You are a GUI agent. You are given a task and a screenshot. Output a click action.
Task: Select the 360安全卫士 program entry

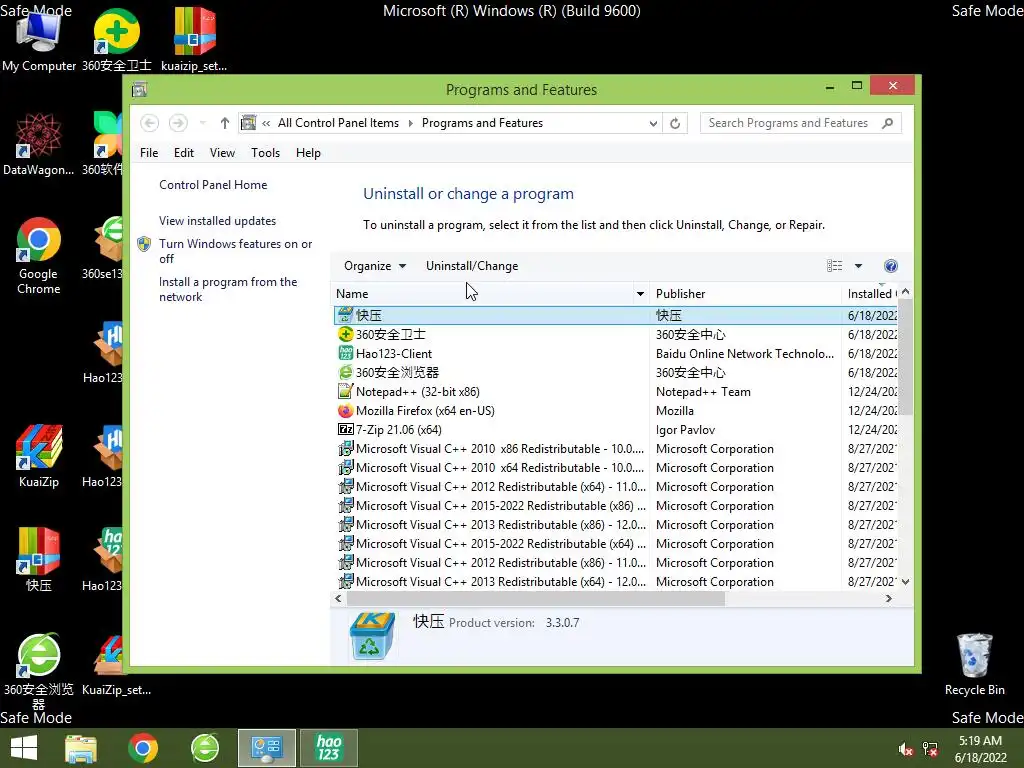coord(615,334)
